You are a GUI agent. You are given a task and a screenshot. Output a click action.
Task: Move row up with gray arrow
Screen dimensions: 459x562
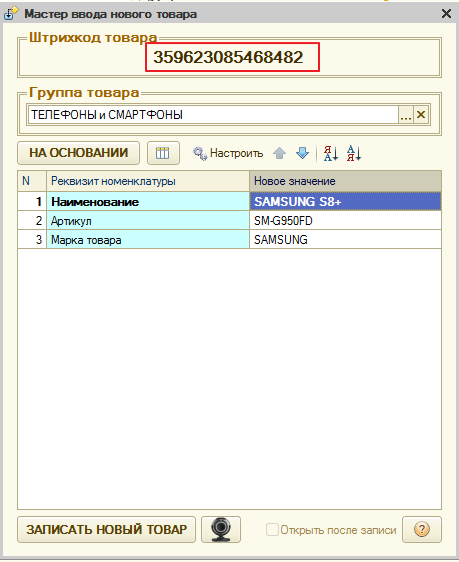279,153
